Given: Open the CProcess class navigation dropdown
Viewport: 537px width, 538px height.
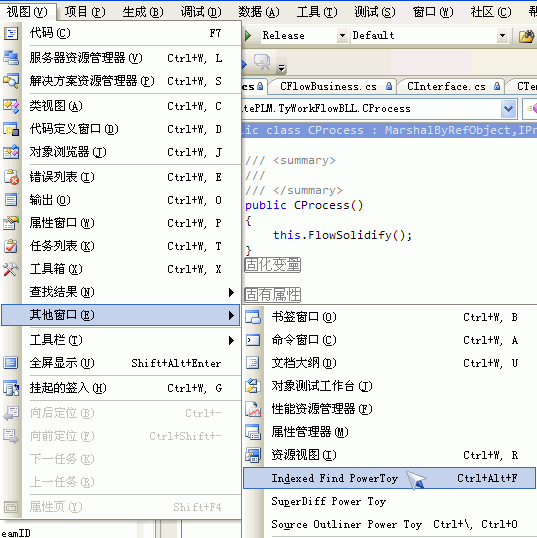Looking at the screenshot, I should click(508, 109).
